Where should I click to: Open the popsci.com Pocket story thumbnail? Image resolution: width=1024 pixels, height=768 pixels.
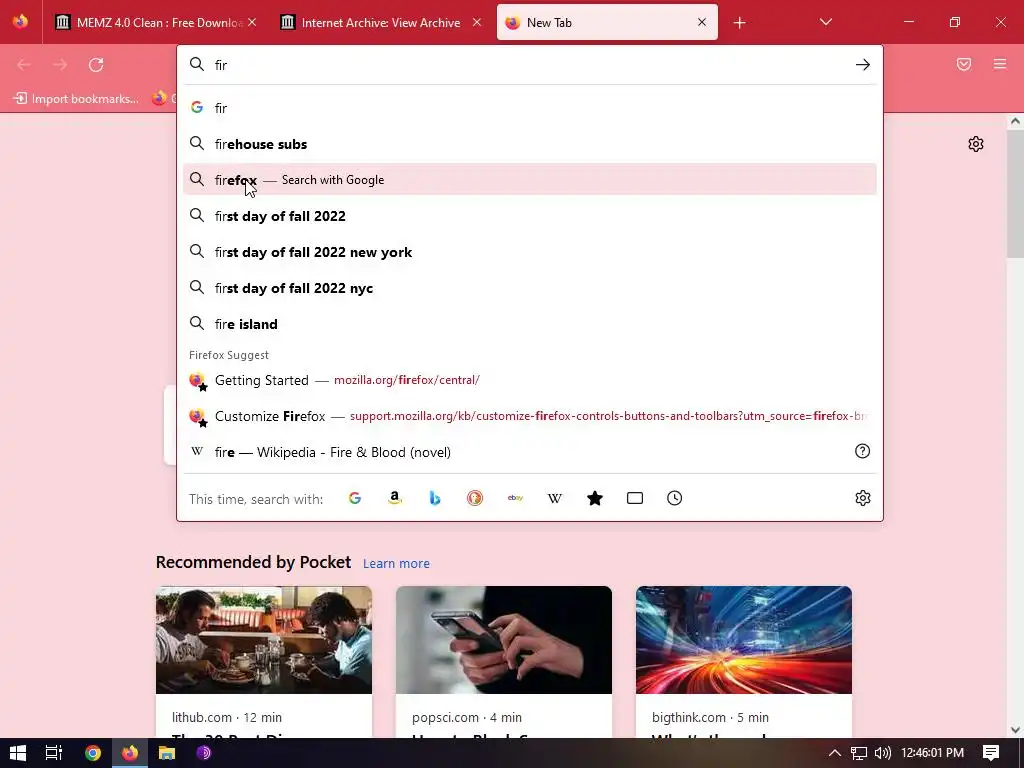tap(504, 640)
